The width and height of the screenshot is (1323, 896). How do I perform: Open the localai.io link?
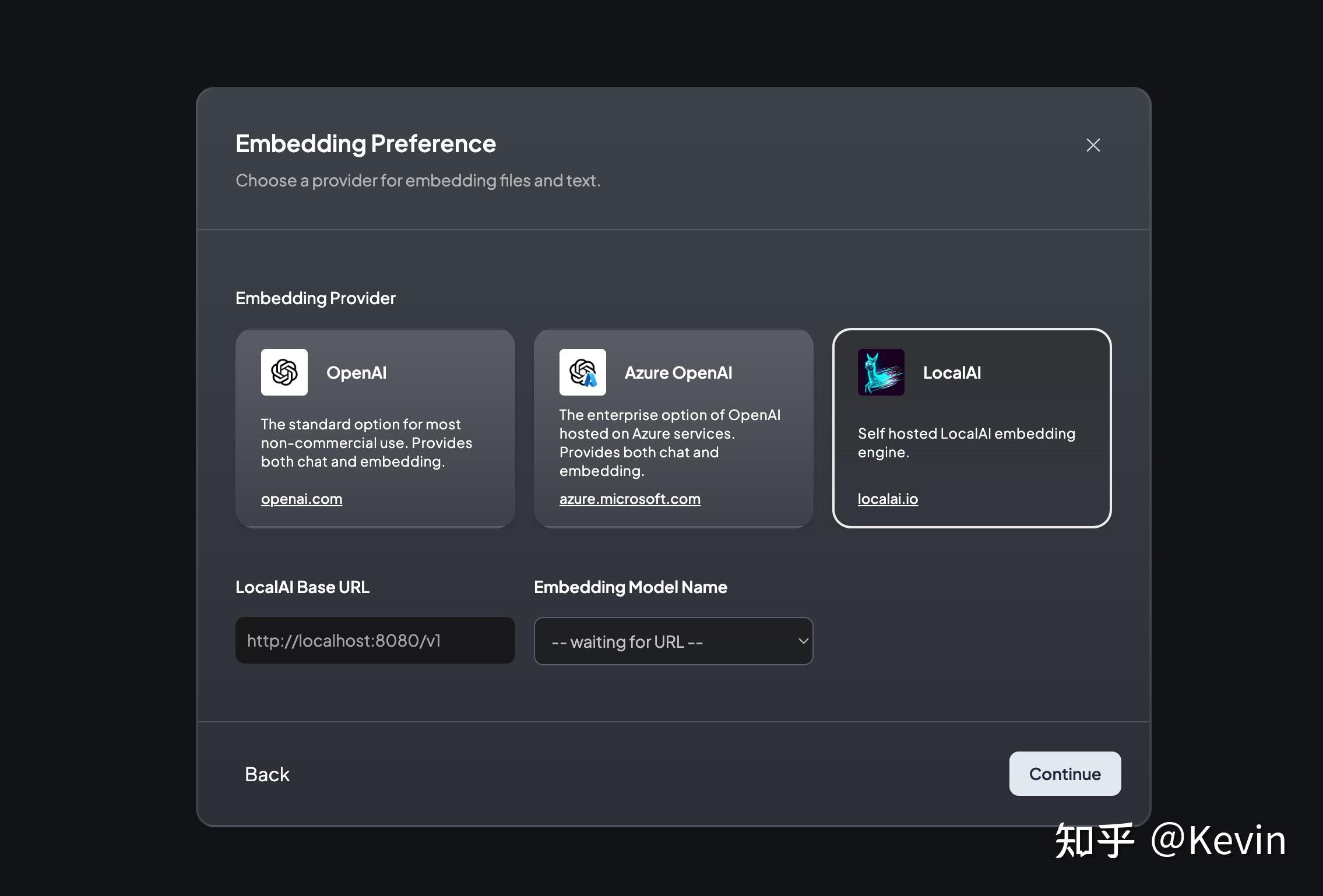888,499
